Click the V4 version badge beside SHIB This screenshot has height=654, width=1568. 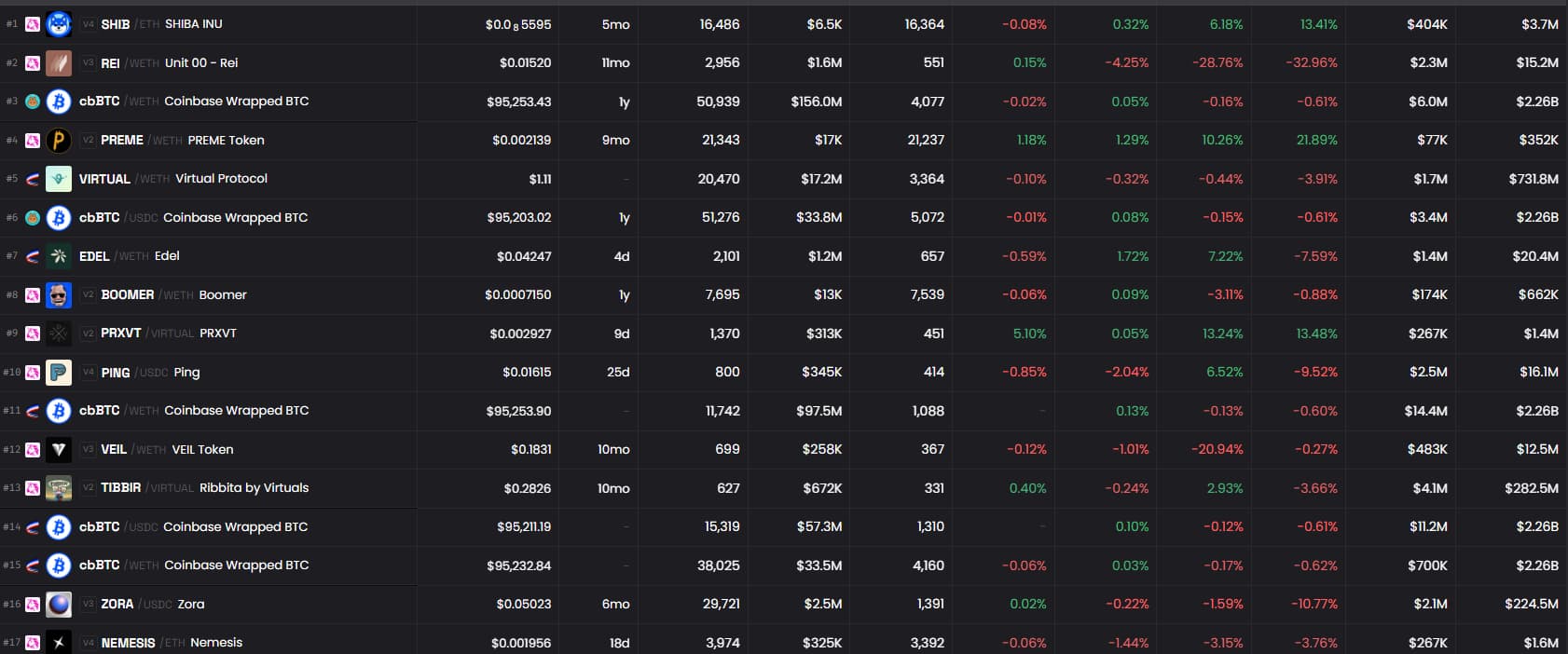tap(89, 24)
